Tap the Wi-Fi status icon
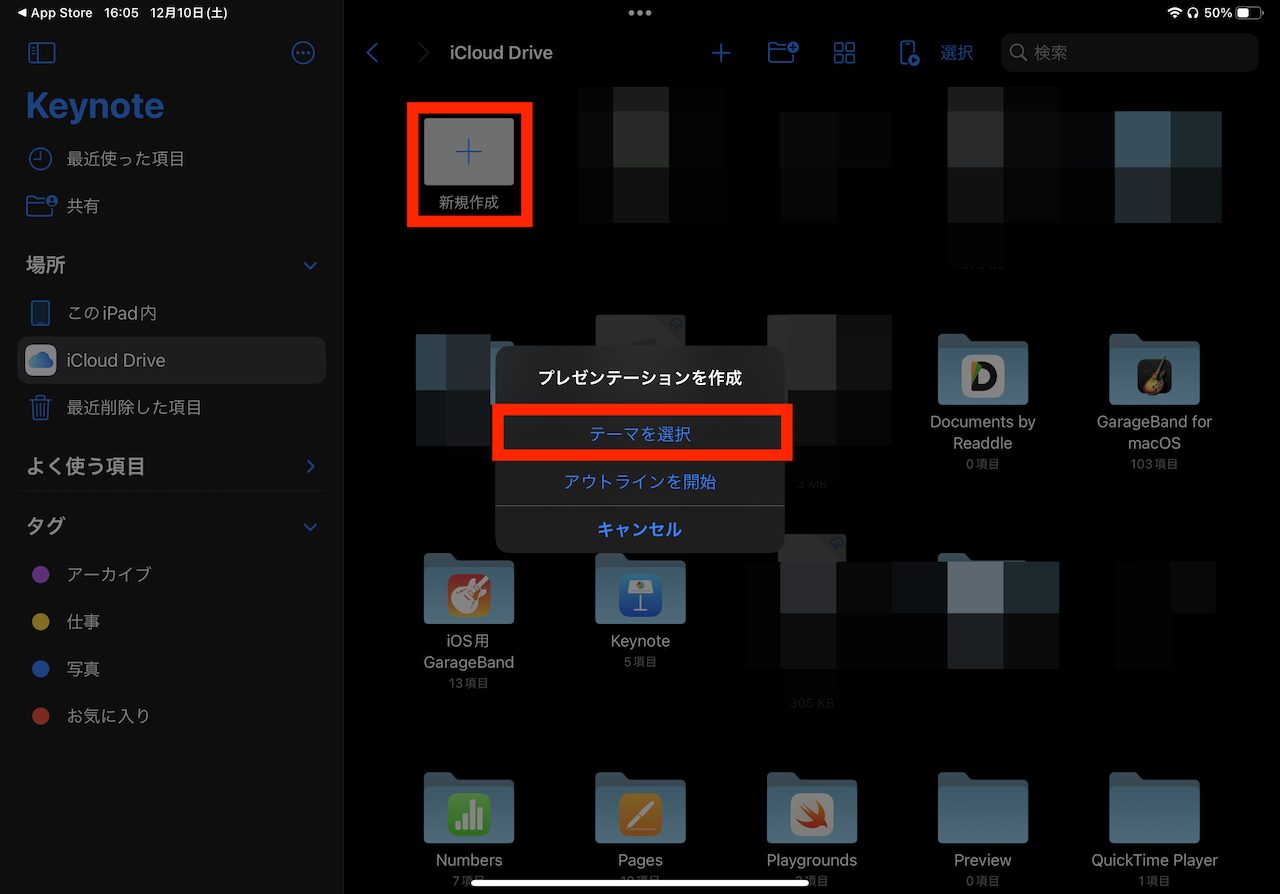This screenshot has width=1280, height=894. pyautogui.click(x=1174, y=13)
